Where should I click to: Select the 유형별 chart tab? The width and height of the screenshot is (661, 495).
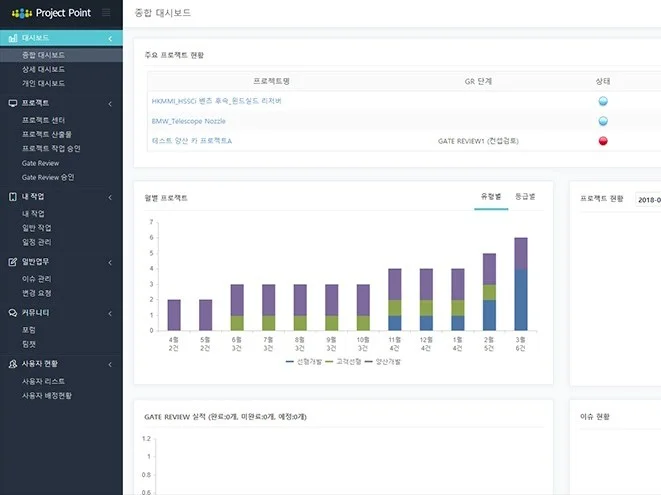coord(490,197)
